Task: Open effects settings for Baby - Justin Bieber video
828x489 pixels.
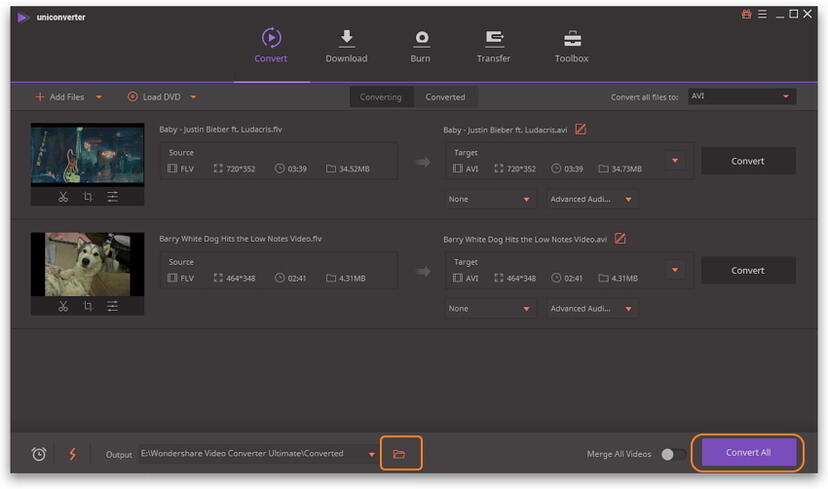Action: point(112,197)
